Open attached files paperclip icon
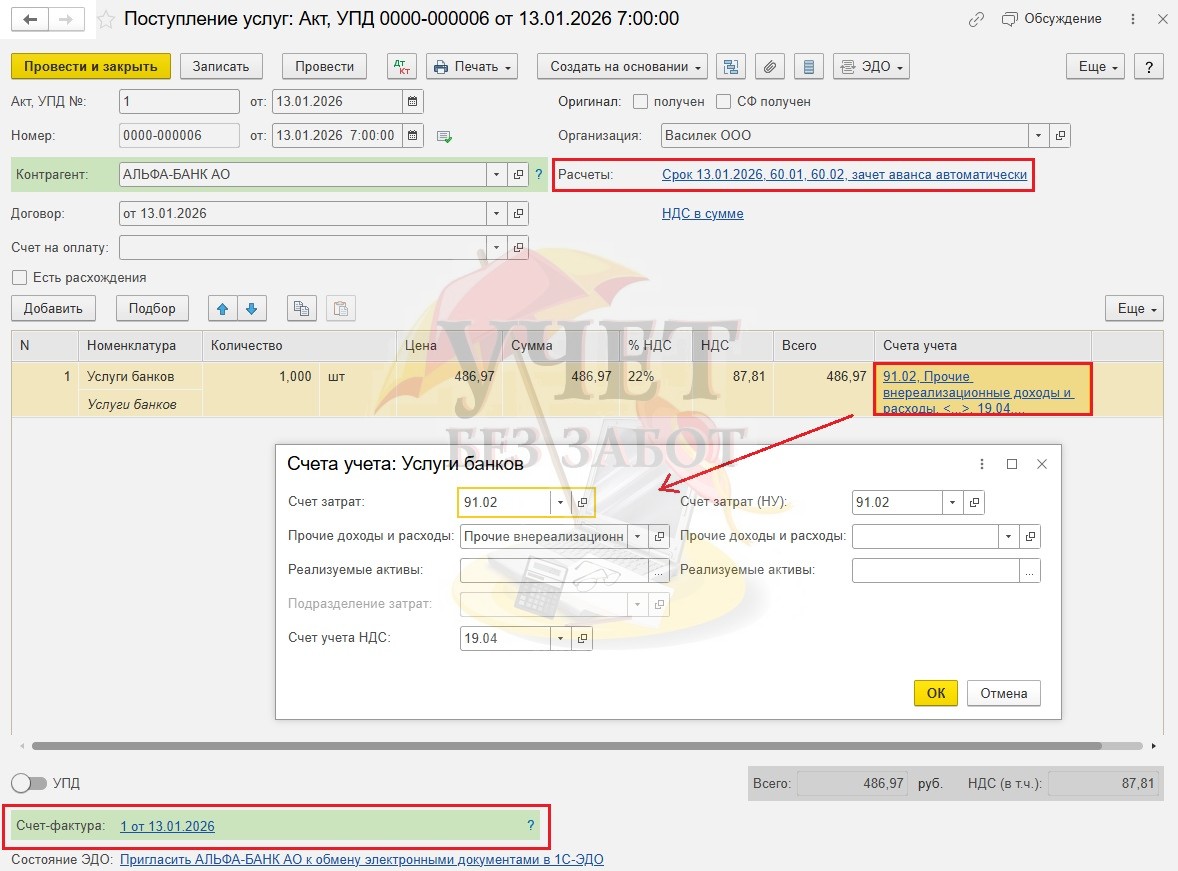Viewport: 1178px width, 871px height. click(769, 67)
